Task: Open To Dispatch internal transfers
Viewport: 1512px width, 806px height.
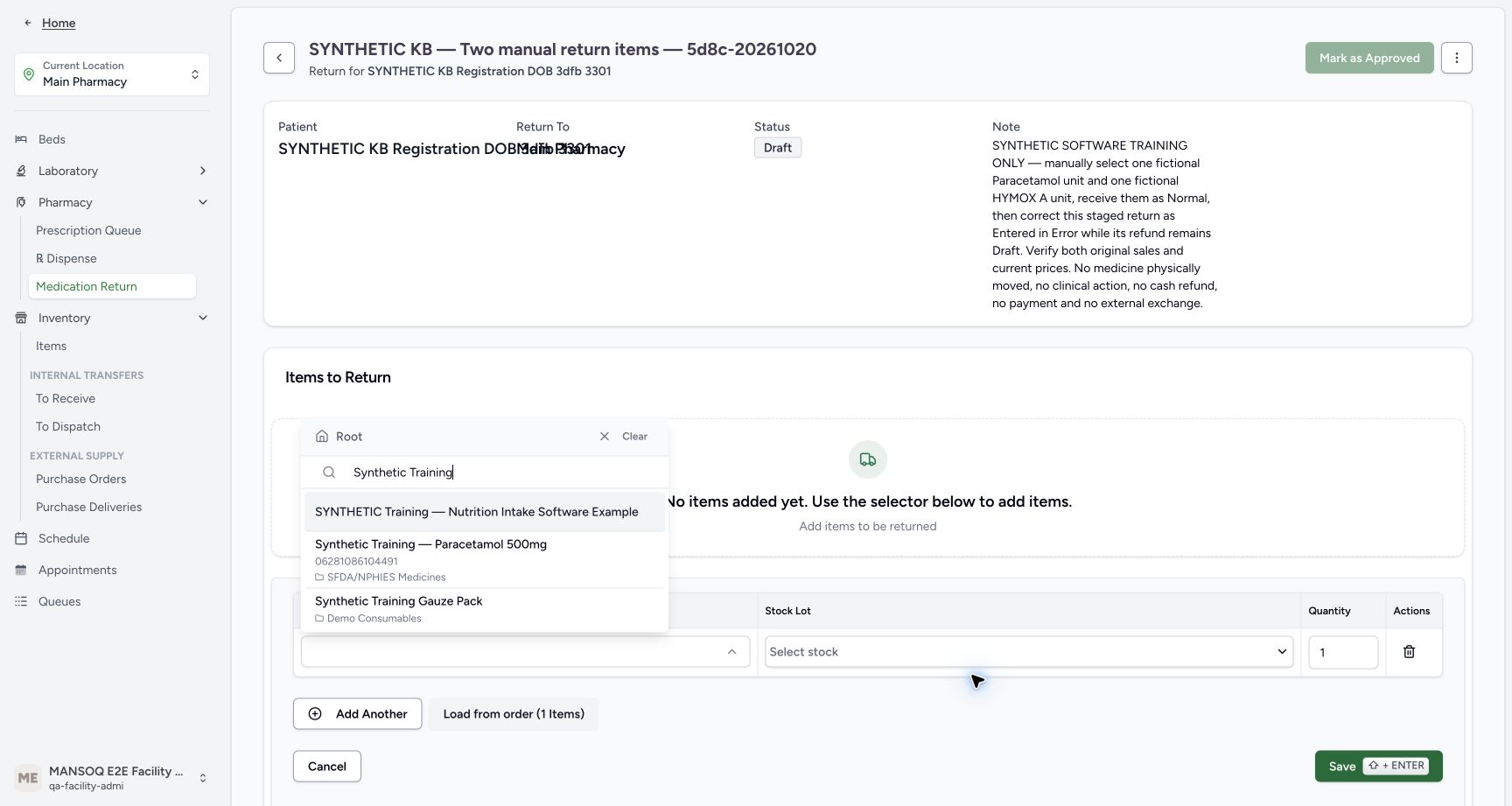Action: click(x=68, y=426)
